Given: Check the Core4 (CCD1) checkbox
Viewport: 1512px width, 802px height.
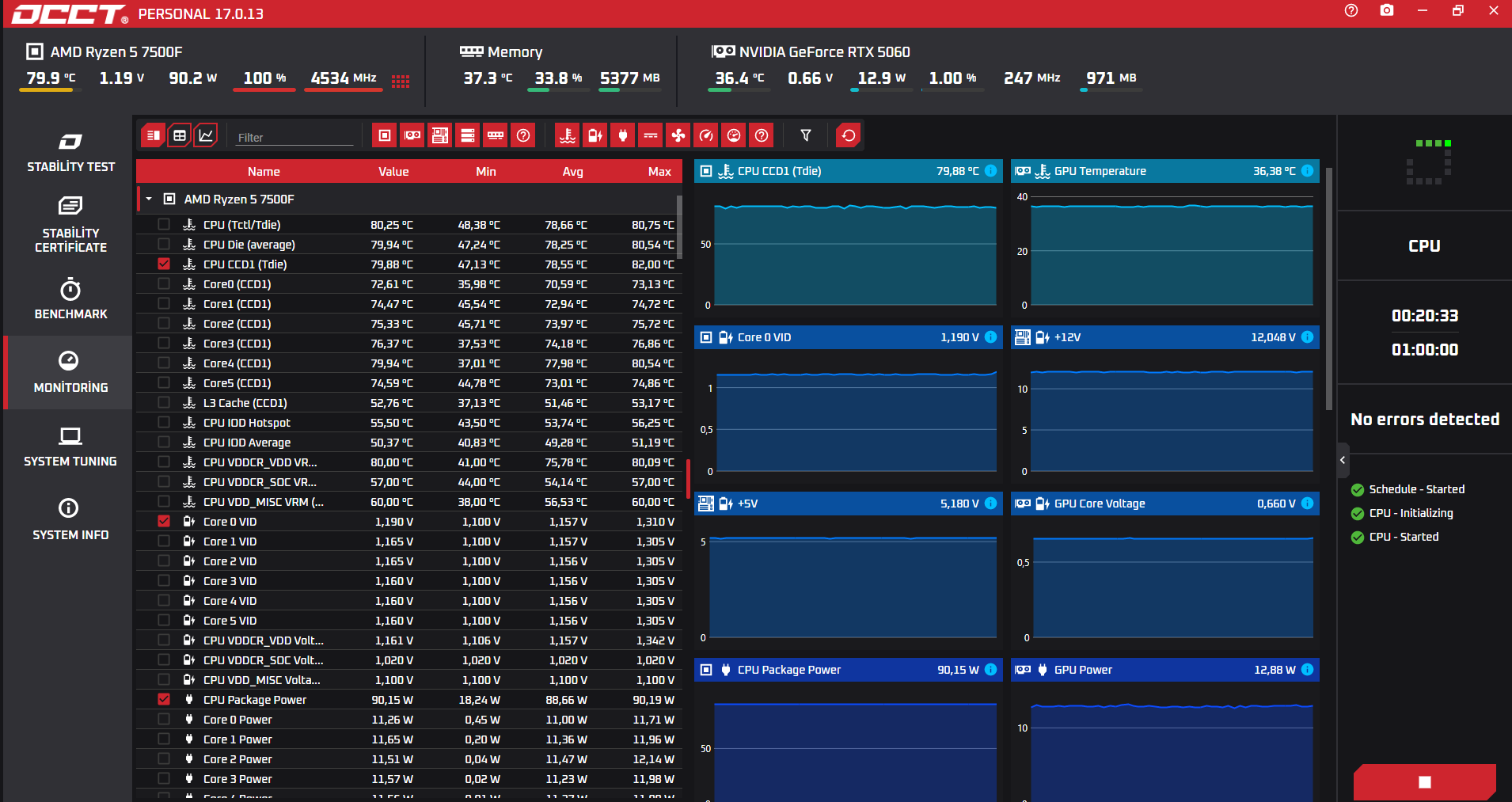Looking at the screenshot, I should [x=164, y=363].
